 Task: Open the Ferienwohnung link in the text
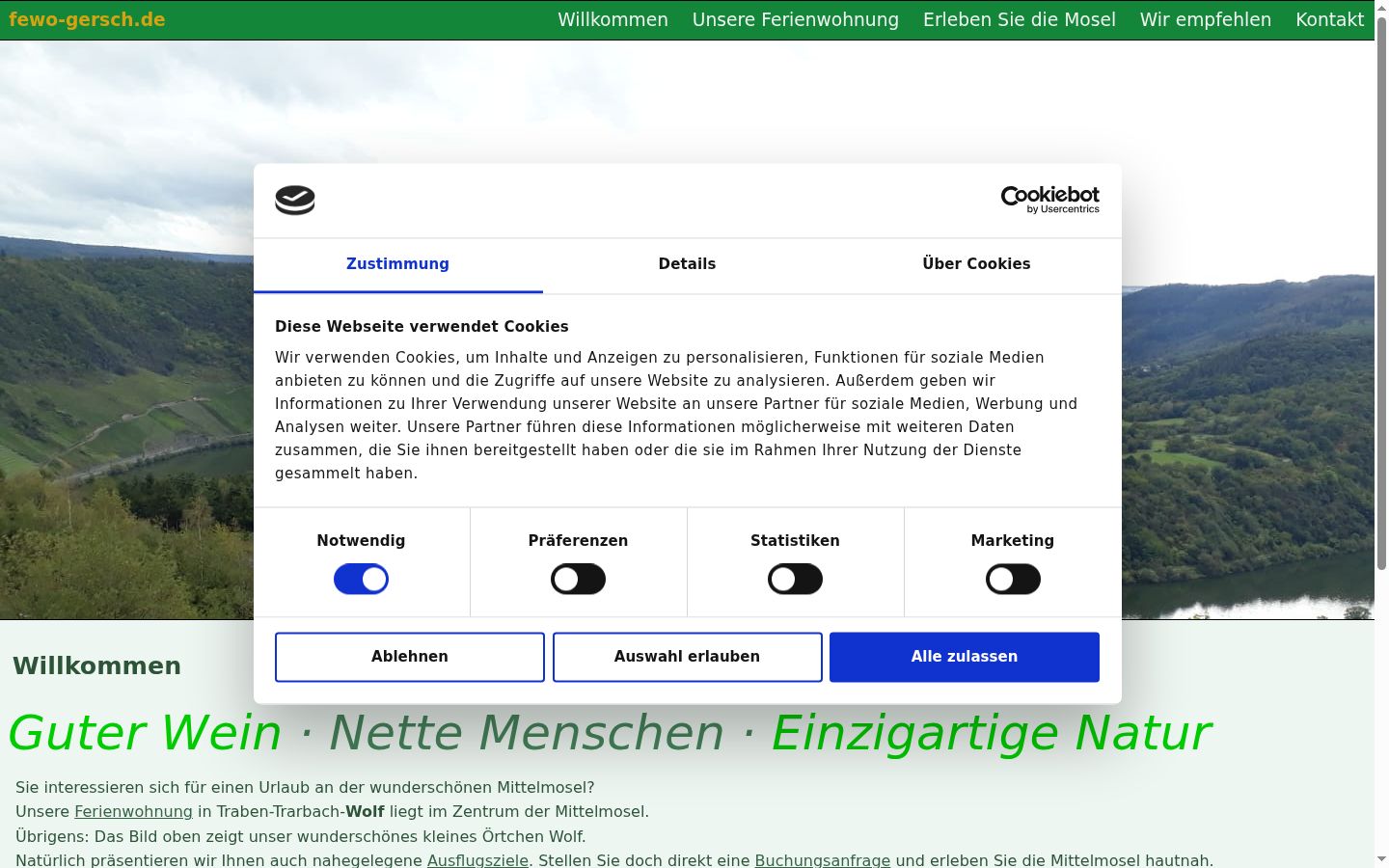(x=133, y=812)
